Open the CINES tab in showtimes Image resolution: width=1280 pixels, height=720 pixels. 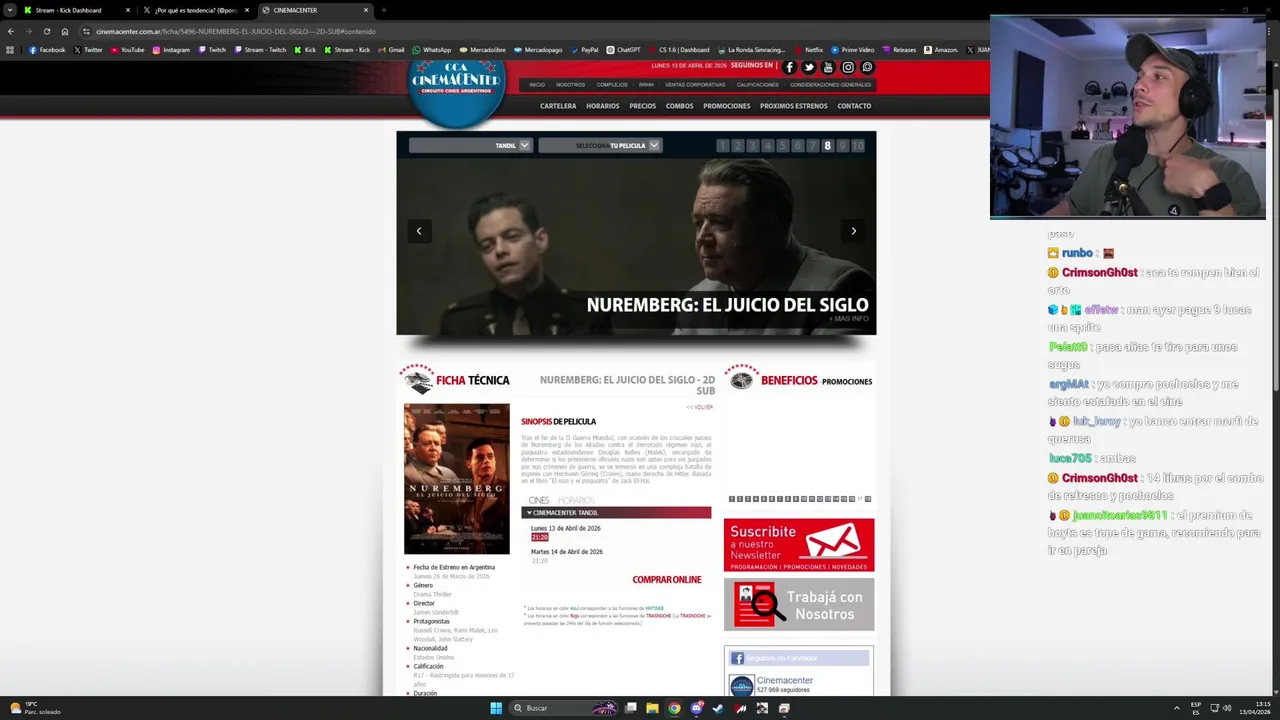pos(539,500)
